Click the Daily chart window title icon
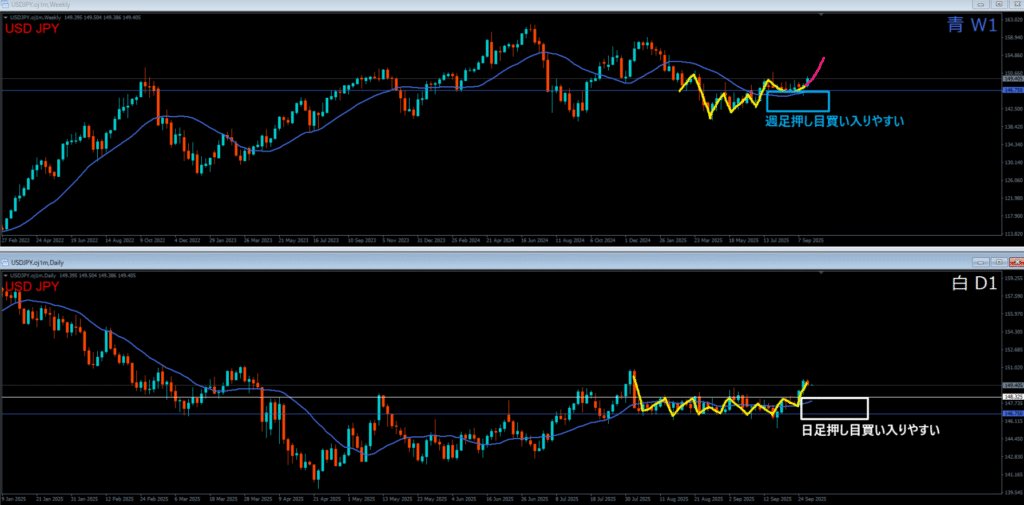The image size is (1024, 505). pos(6,262)
